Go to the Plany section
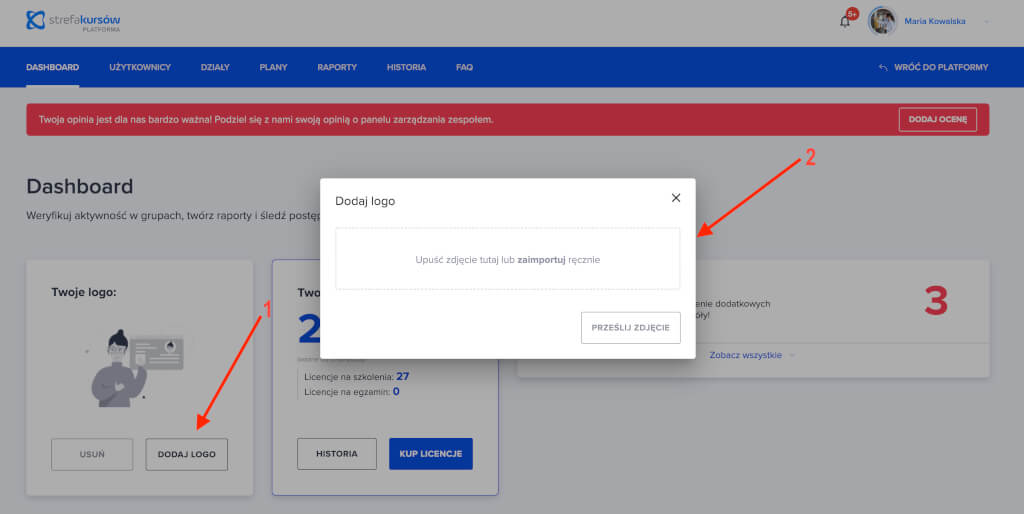 click(273, 68)
